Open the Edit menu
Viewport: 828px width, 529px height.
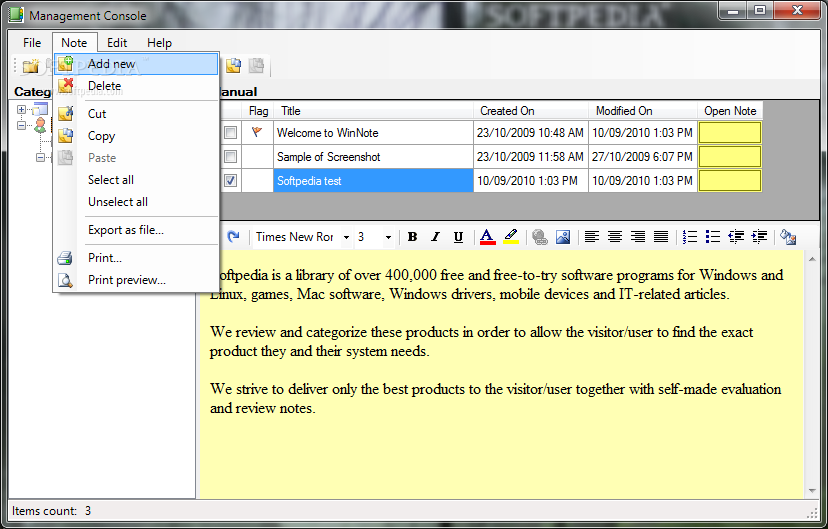coord(117,43)
